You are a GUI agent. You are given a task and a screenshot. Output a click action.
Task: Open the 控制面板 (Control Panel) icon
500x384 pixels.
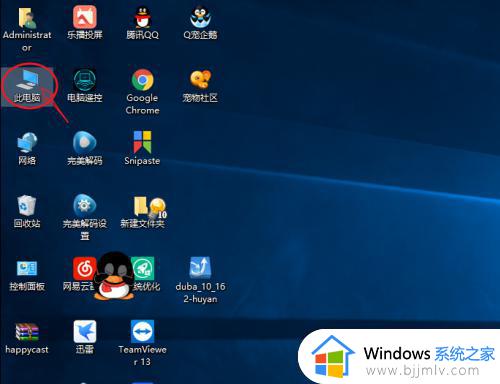(x=27, y=269)
